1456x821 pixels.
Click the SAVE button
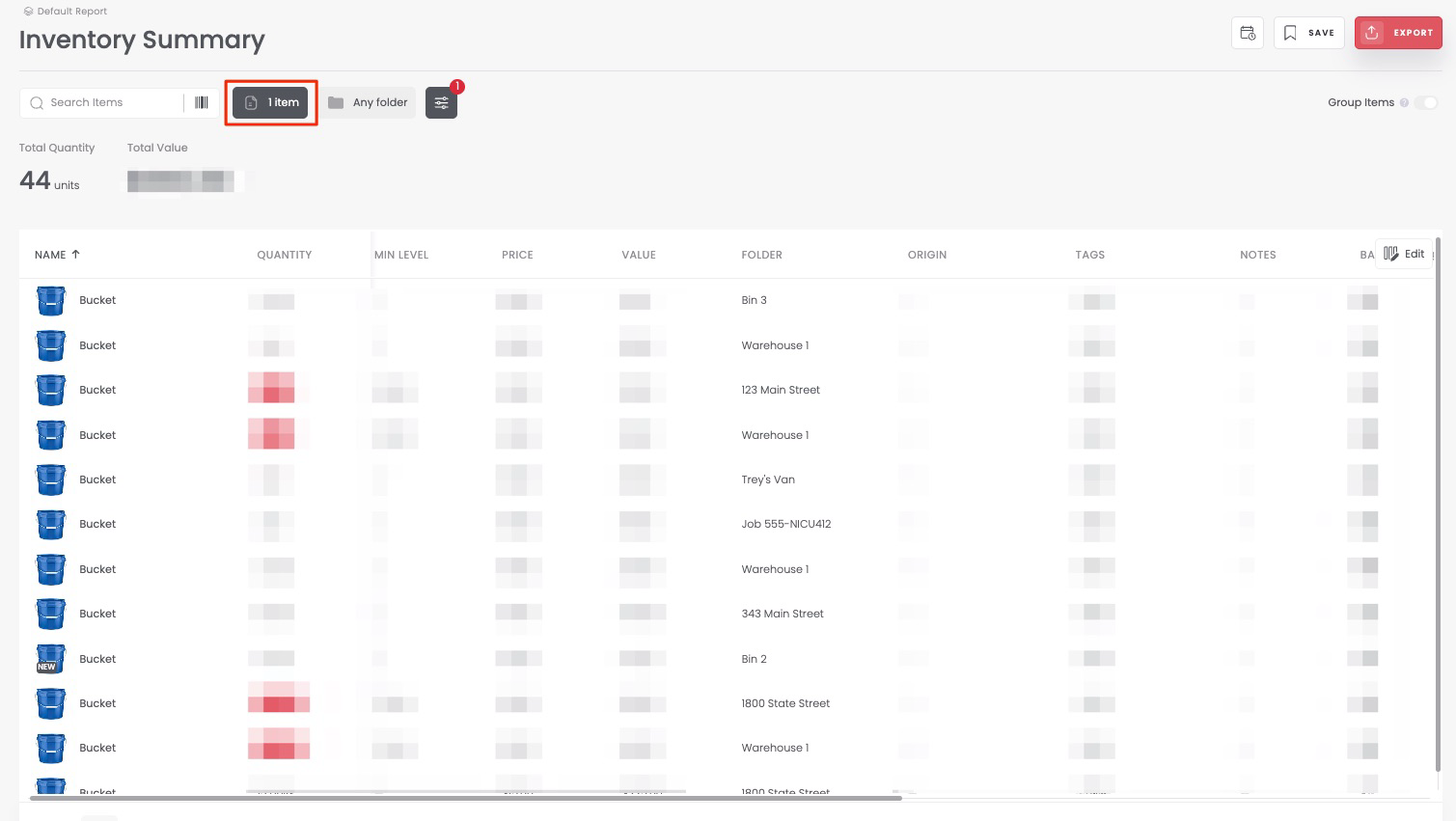pyautogui.click(x=1308, y=33)
